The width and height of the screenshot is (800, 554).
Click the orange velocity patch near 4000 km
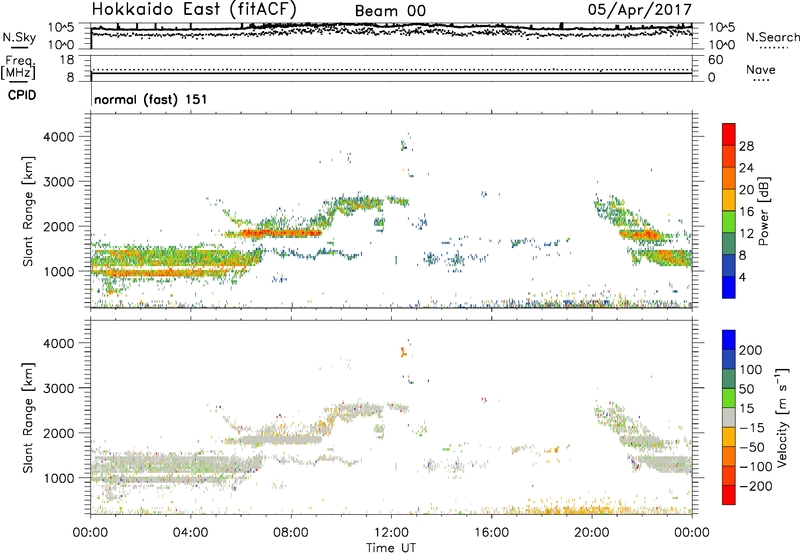(x=403, y=351)
